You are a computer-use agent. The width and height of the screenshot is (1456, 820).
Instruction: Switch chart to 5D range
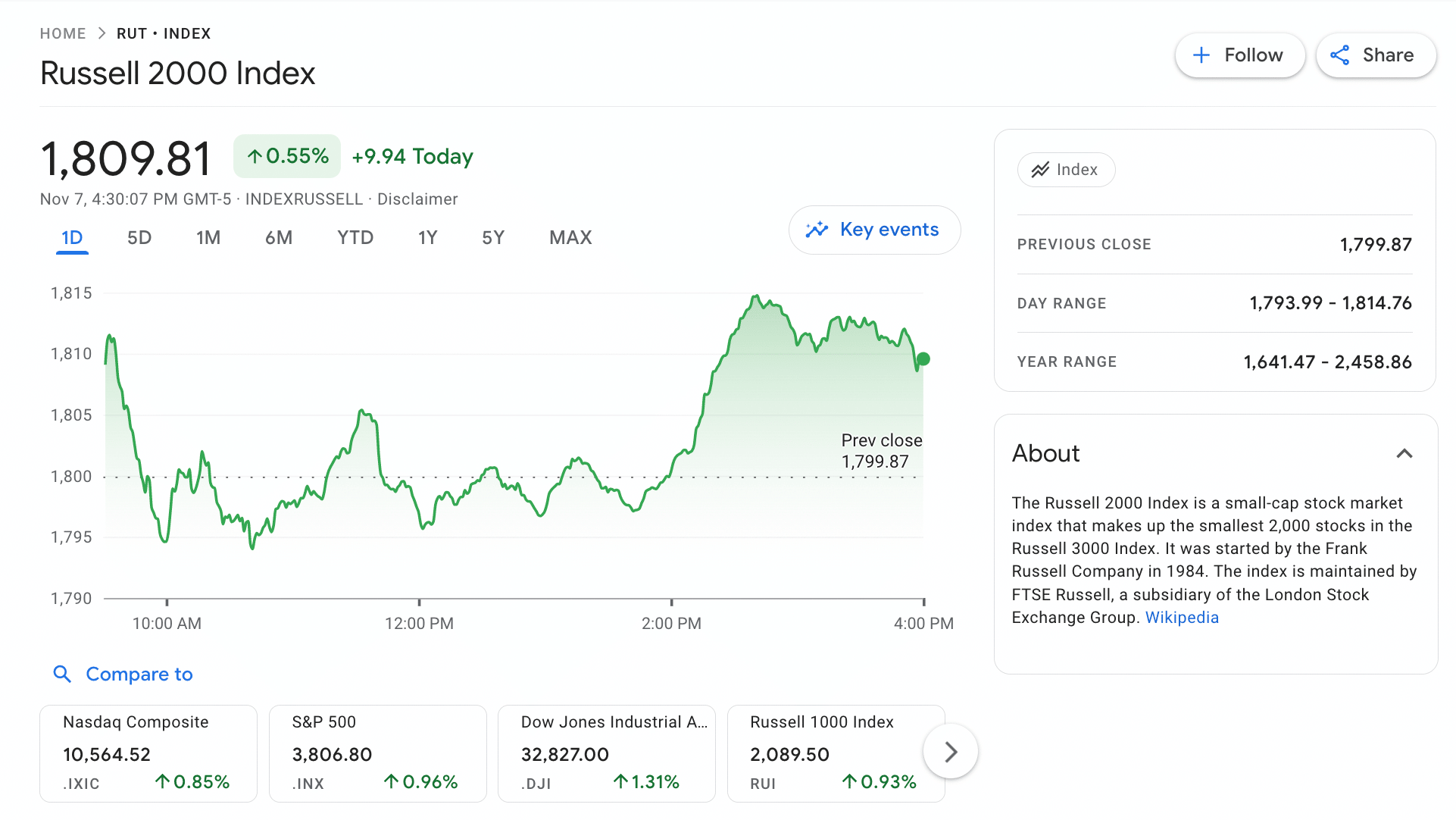coord(139,238)
